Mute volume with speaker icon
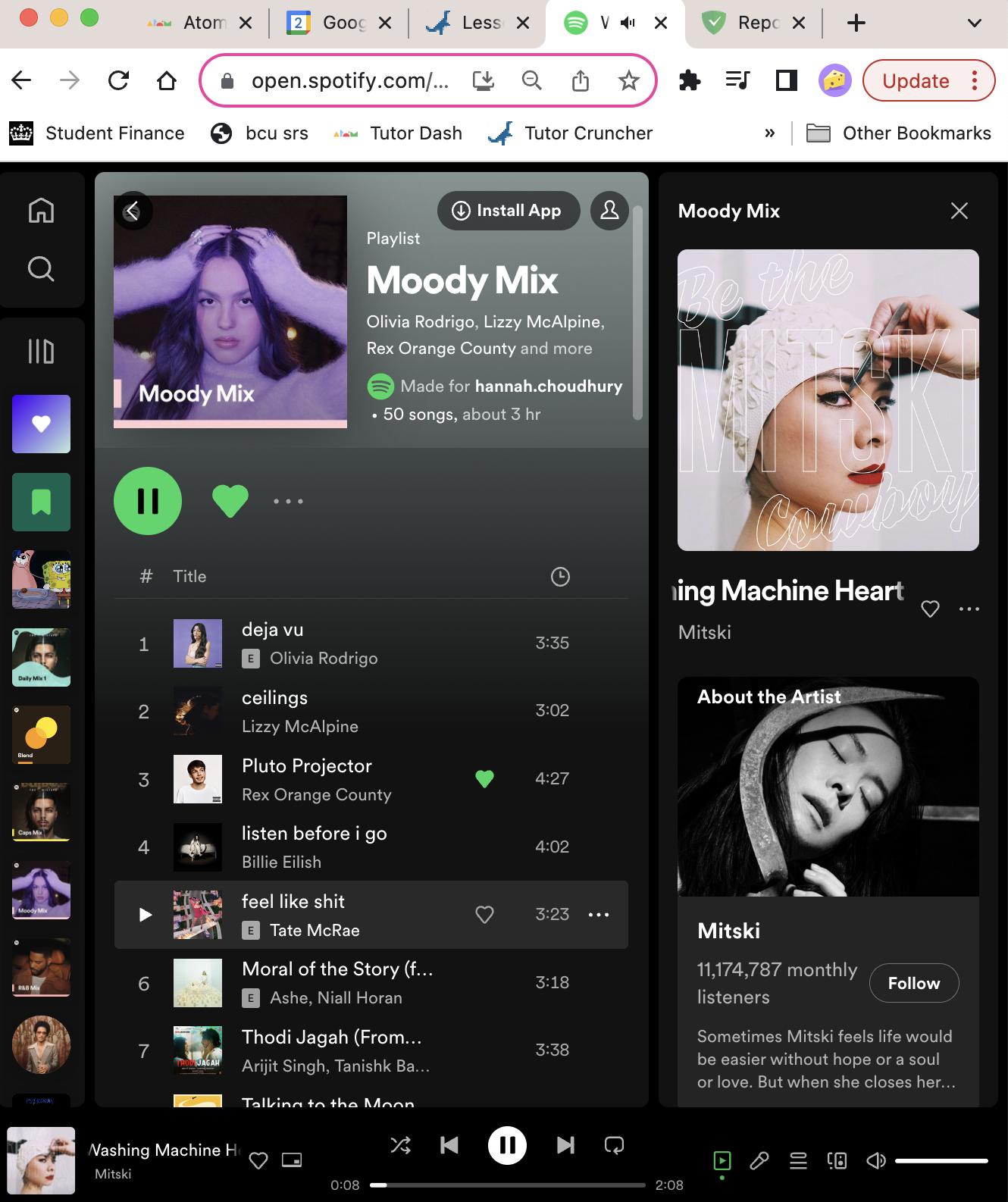1008x1202 pixels. [x=876, y=1160]
